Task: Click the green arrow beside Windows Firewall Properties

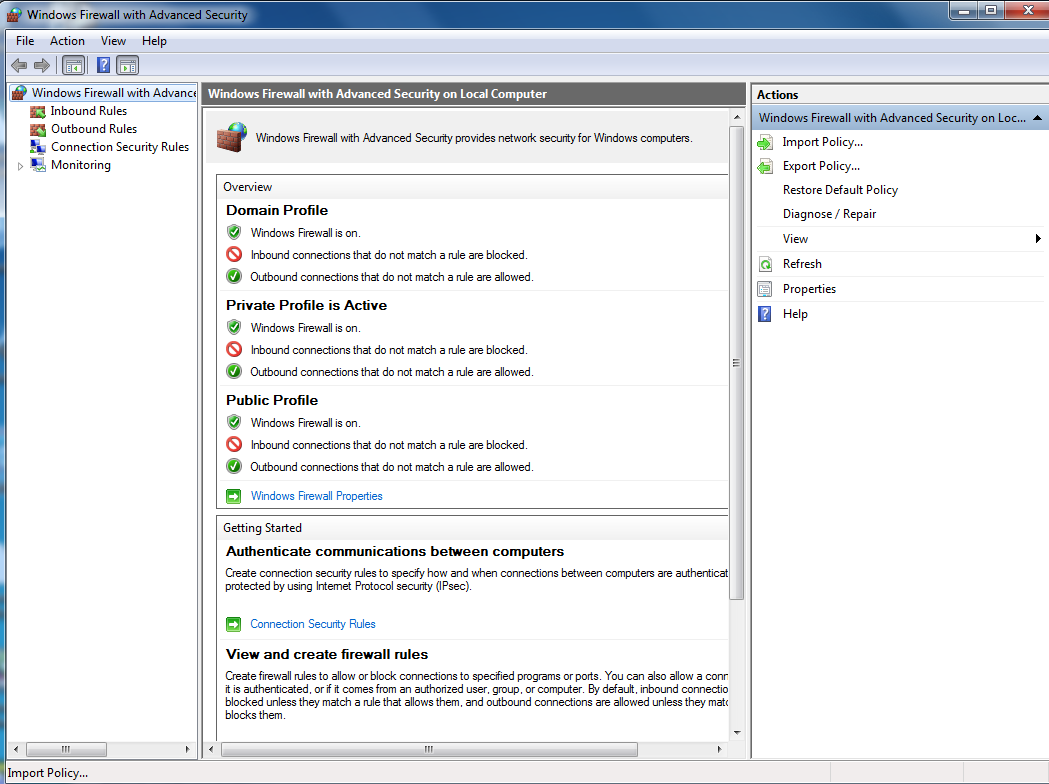Action: pos(233,496)
